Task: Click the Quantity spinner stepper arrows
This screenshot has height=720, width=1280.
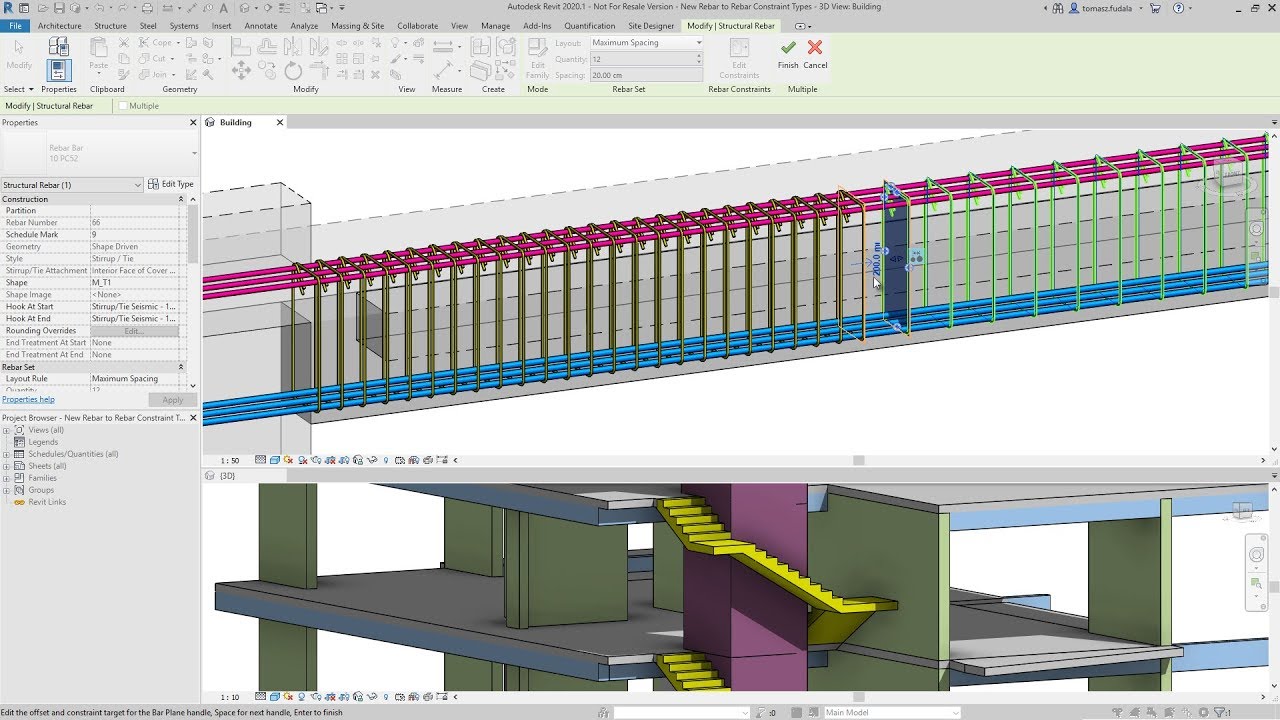Action: (699, 57)
